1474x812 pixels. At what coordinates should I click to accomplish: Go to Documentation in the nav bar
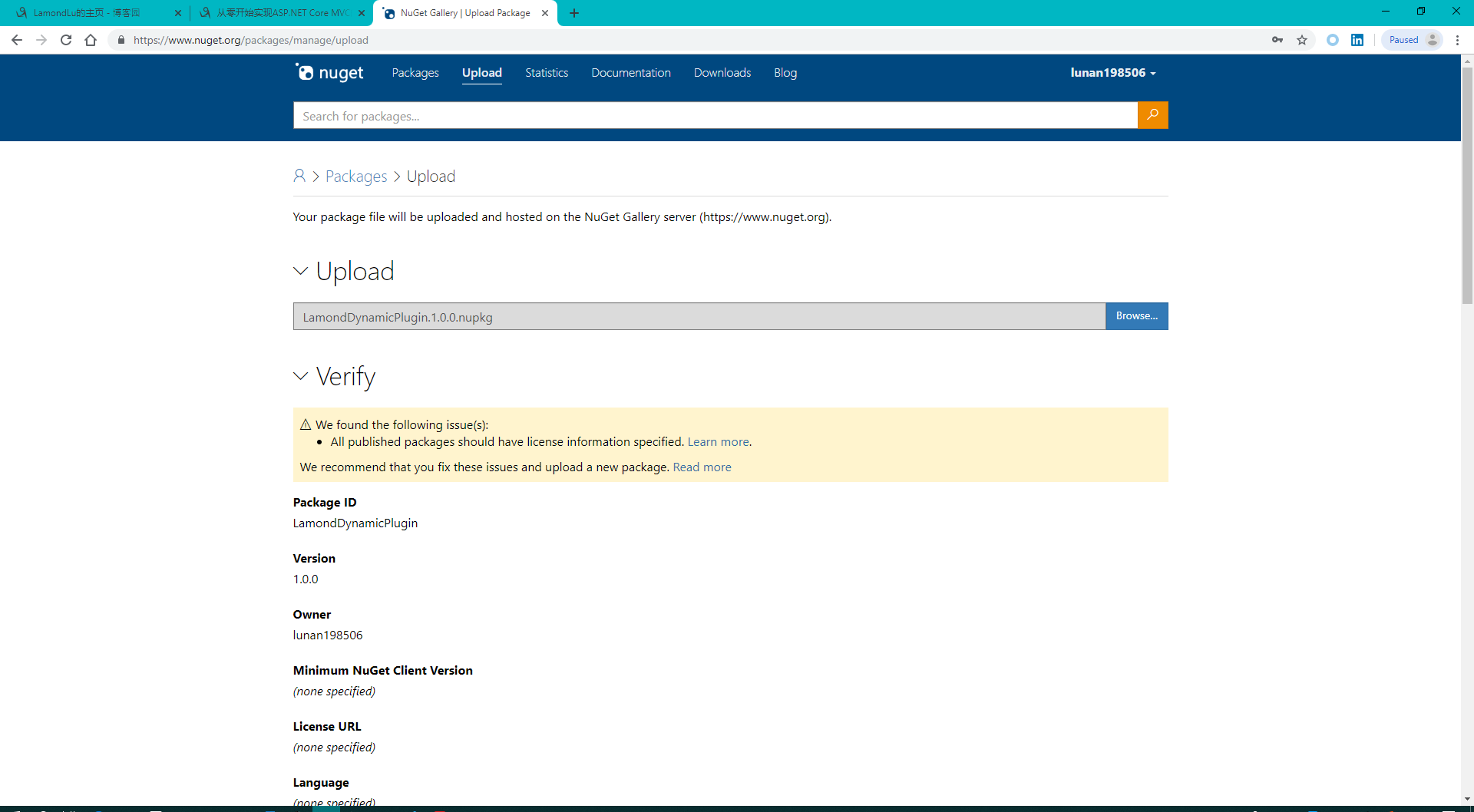pyautogui.click(x=630, y=73)
